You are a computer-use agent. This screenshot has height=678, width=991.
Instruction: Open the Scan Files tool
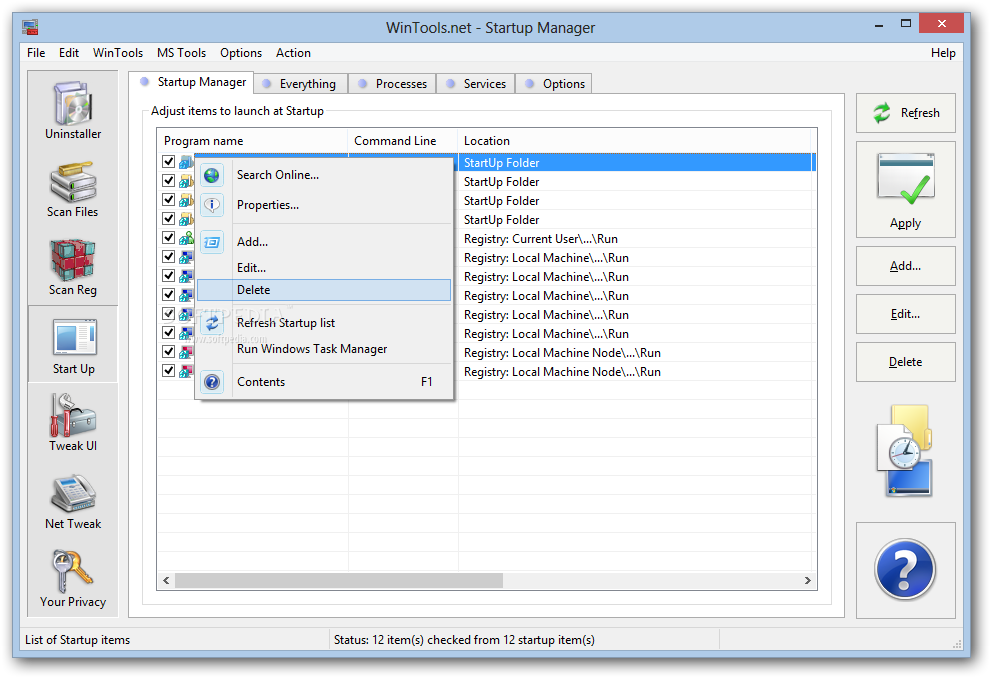point(73,189)
